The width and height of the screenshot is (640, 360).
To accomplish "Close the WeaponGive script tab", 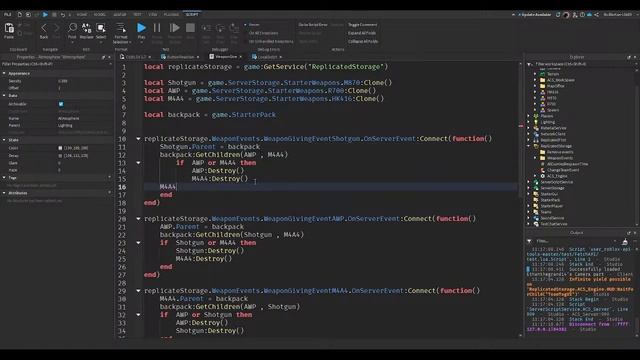I will click(x=241, y=57).
